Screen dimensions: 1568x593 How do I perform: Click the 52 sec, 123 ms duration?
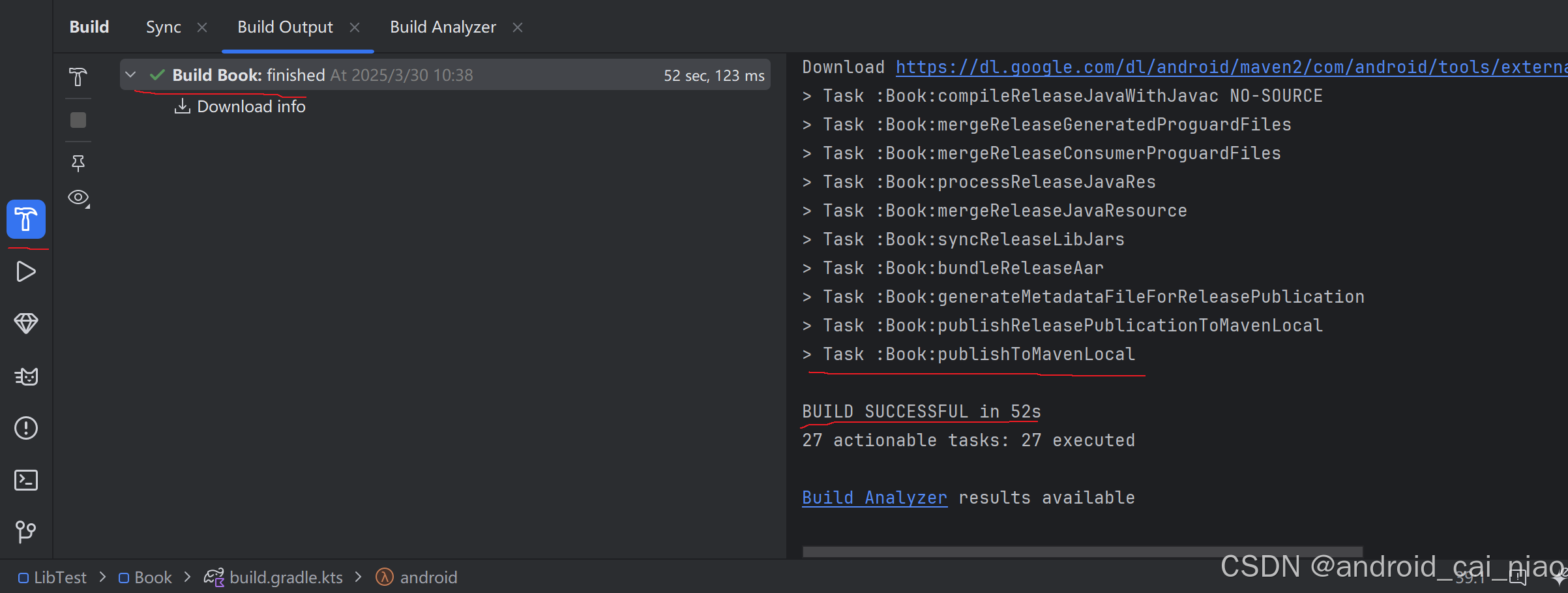[x=714, y=76]
